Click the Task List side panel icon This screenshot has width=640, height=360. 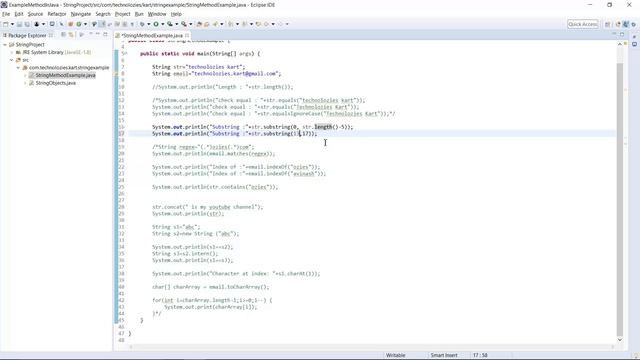coord(634,44)
